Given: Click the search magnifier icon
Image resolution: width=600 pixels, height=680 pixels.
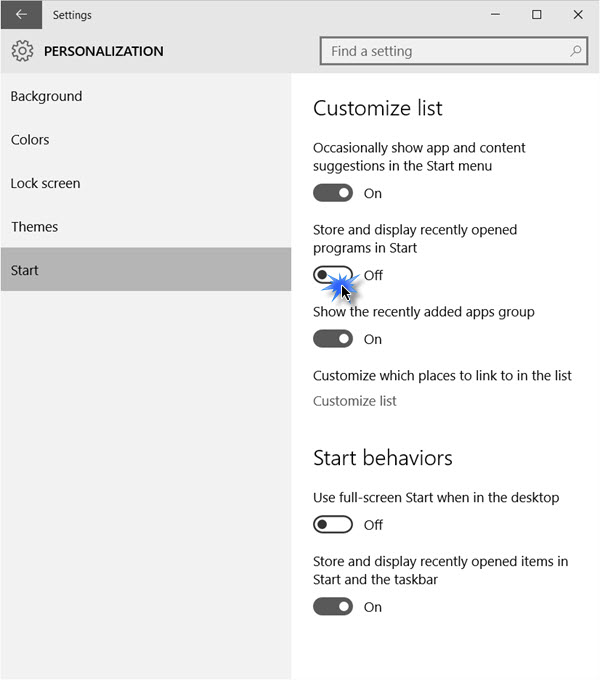Looking at the screenshot, I should (576, 51).
